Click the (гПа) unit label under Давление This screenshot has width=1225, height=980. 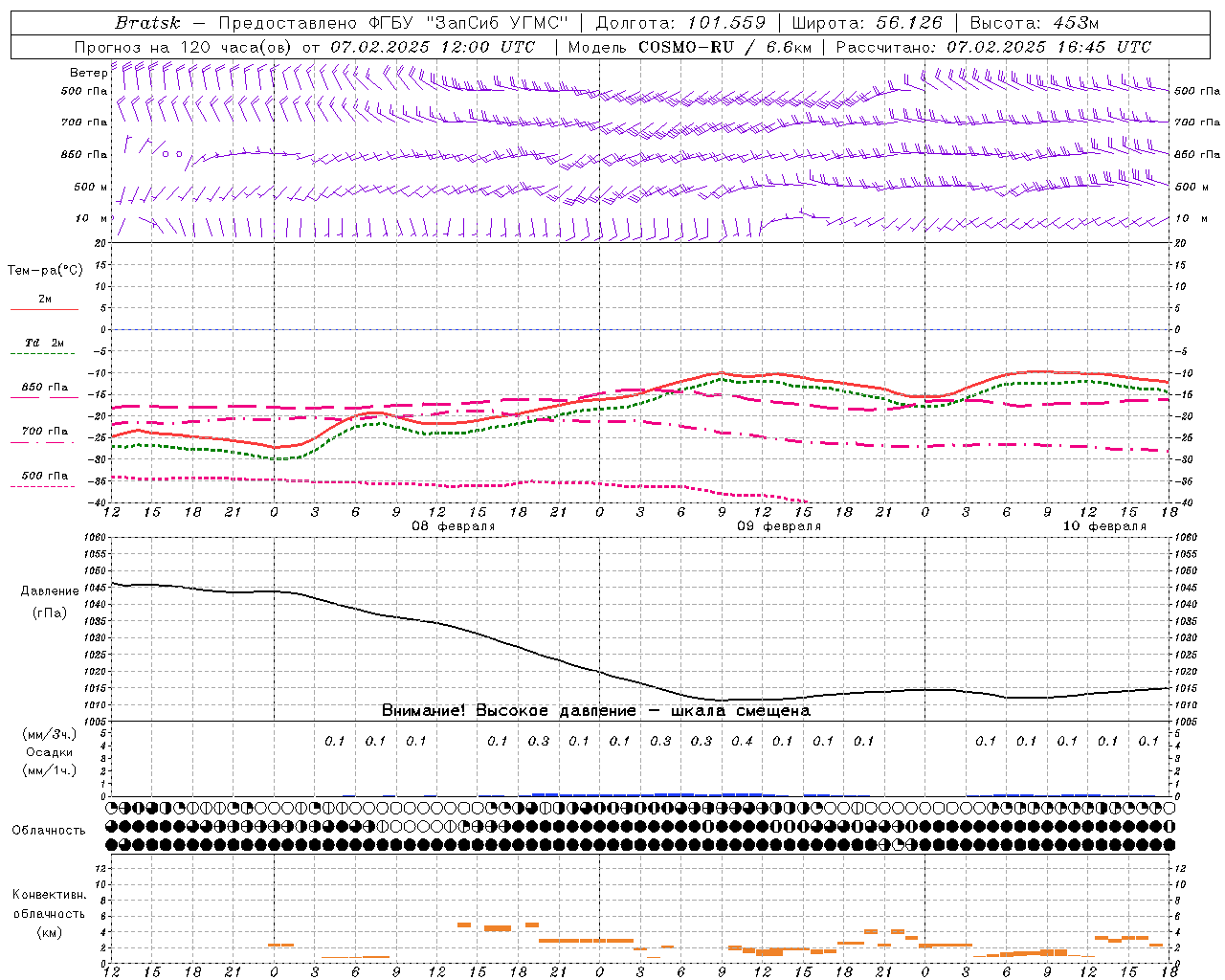(x=50, y=612)
